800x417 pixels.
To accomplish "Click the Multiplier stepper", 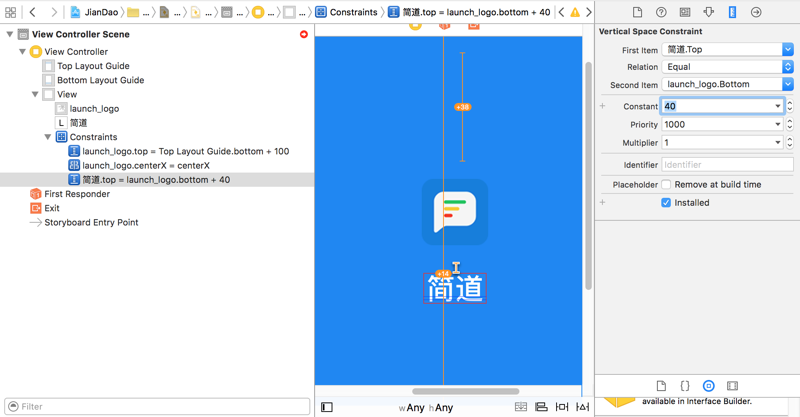I will [790, 143].
